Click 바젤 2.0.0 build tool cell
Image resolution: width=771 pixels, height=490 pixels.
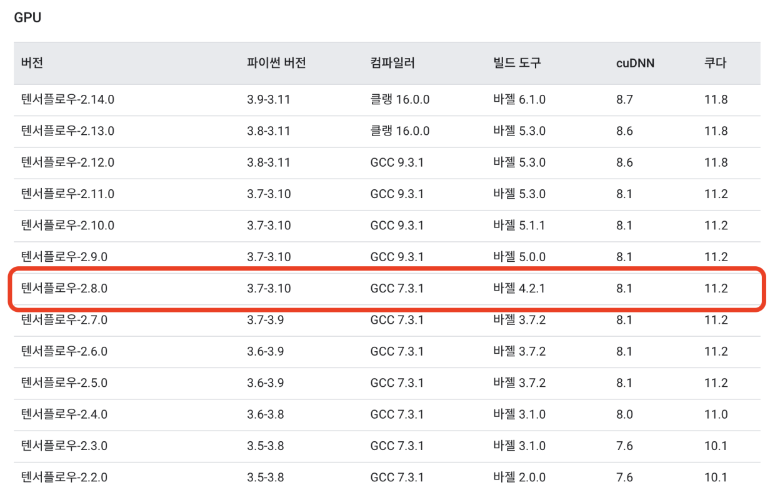(519, 477)
